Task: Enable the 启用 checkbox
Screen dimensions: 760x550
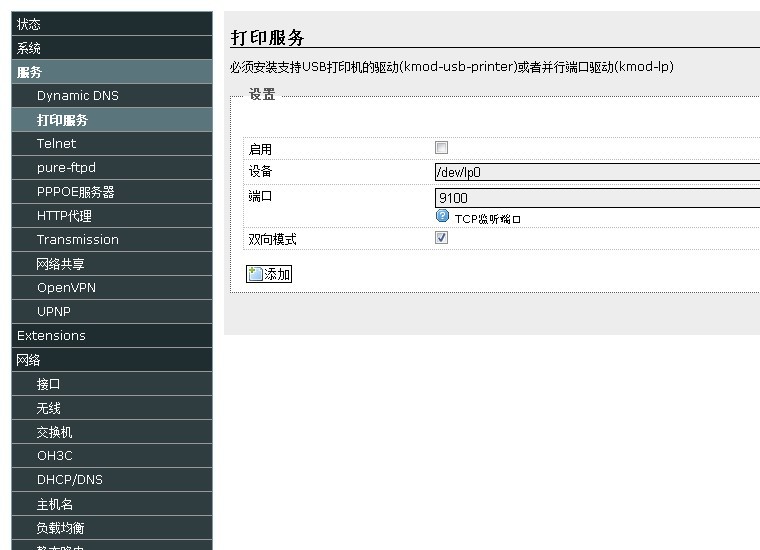Action: pos(441,147)
